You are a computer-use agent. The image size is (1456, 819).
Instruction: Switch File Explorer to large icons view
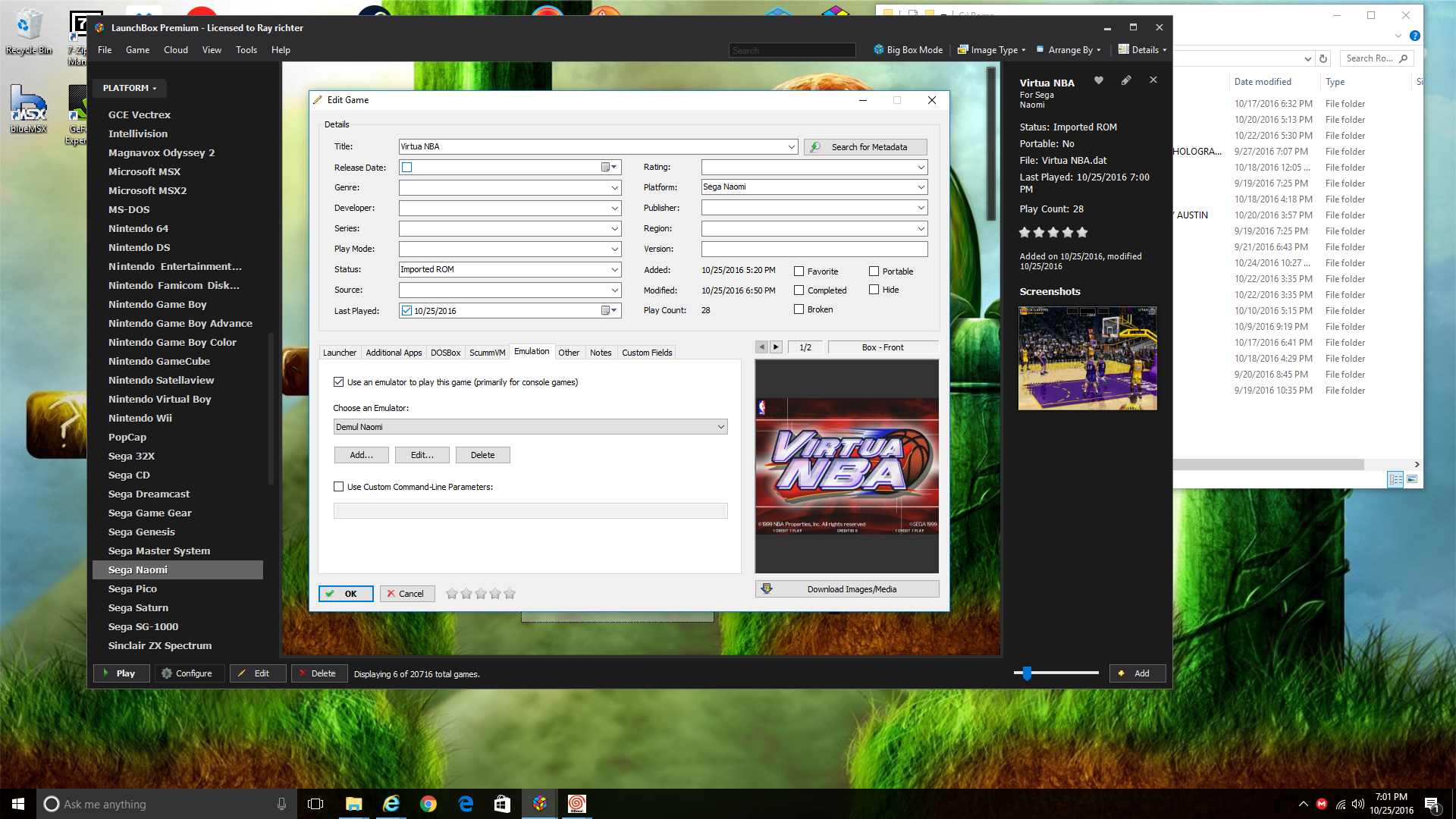click(x=1412, y=479)
